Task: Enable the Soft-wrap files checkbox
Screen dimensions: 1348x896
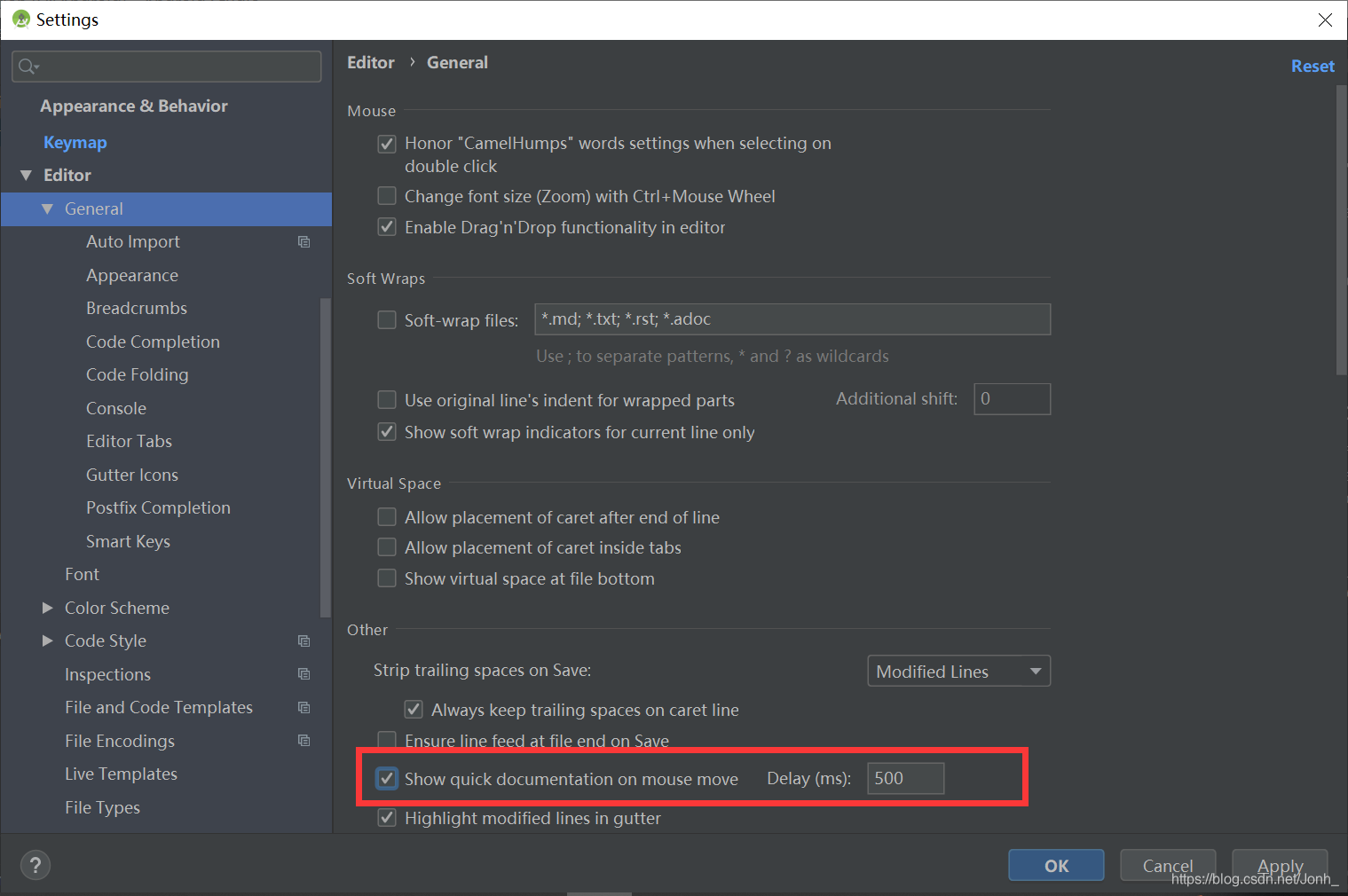Action: point(387,320)
